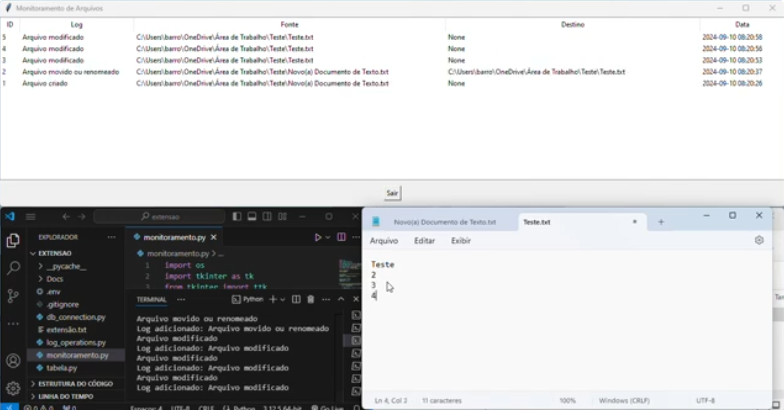
Task: Click the Accounts icon in VS Code
Action: (x=13, y=361)
